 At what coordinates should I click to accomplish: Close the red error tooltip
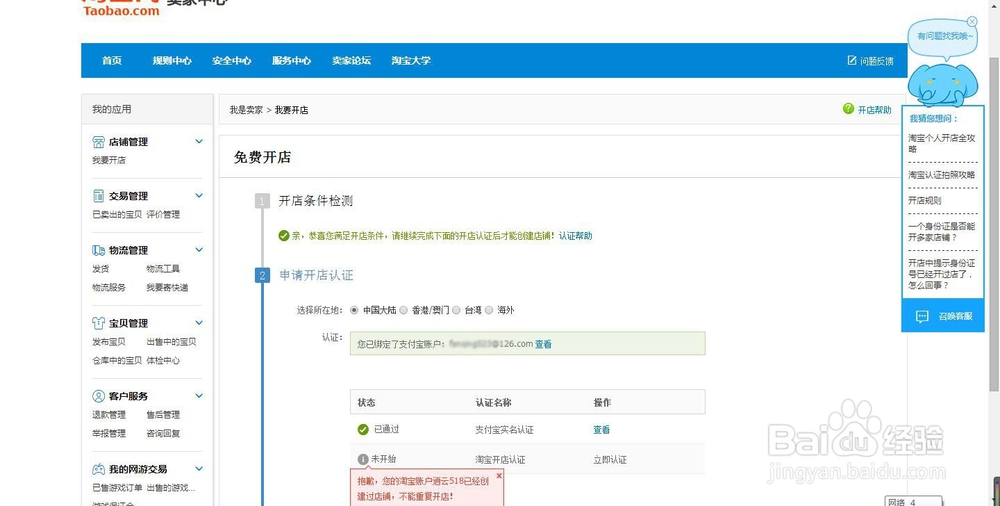[x=499, y=475]
